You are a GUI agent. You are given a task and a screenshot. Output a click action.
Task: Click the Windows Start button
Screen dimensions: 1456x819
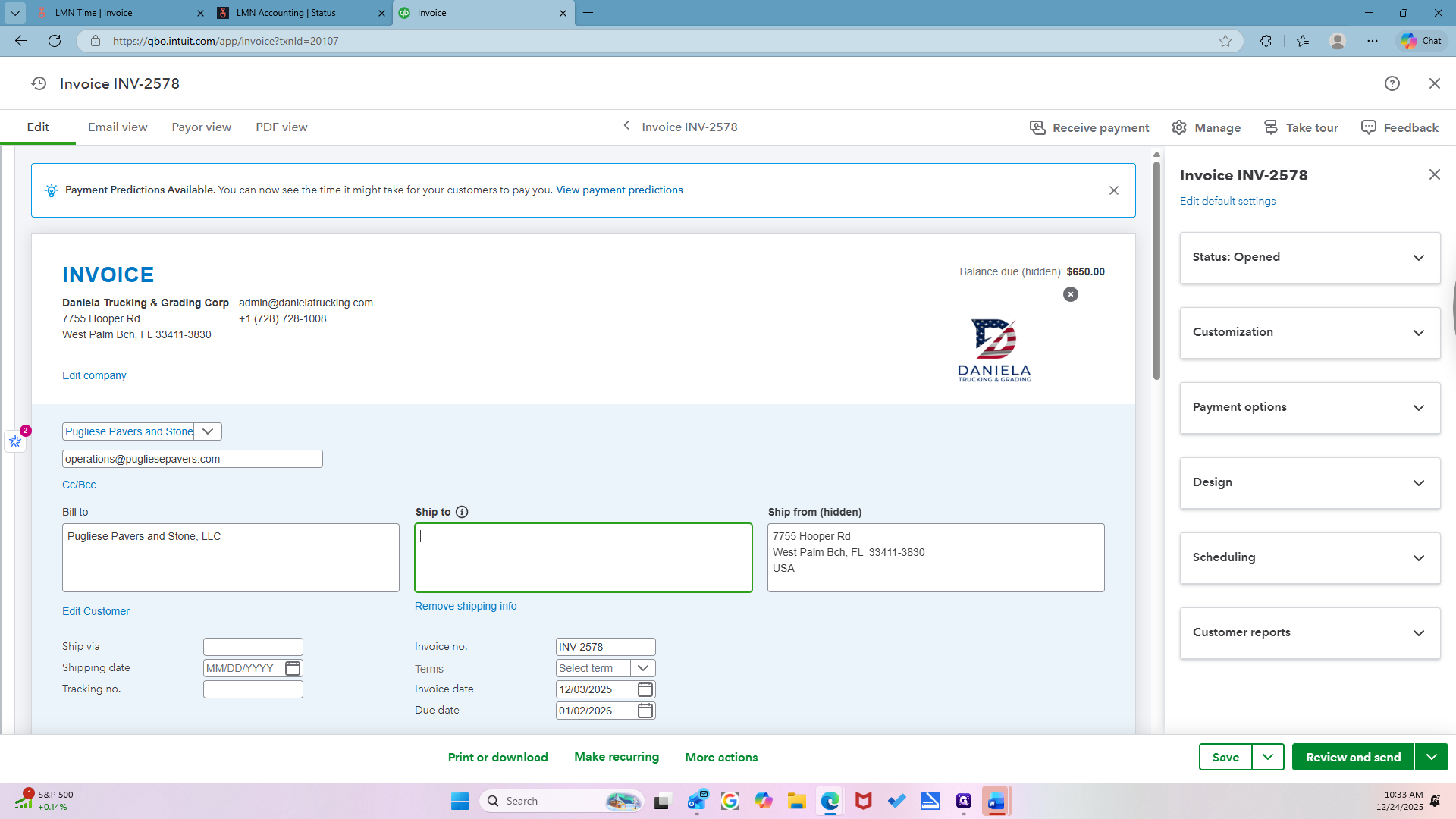point(460,801)
